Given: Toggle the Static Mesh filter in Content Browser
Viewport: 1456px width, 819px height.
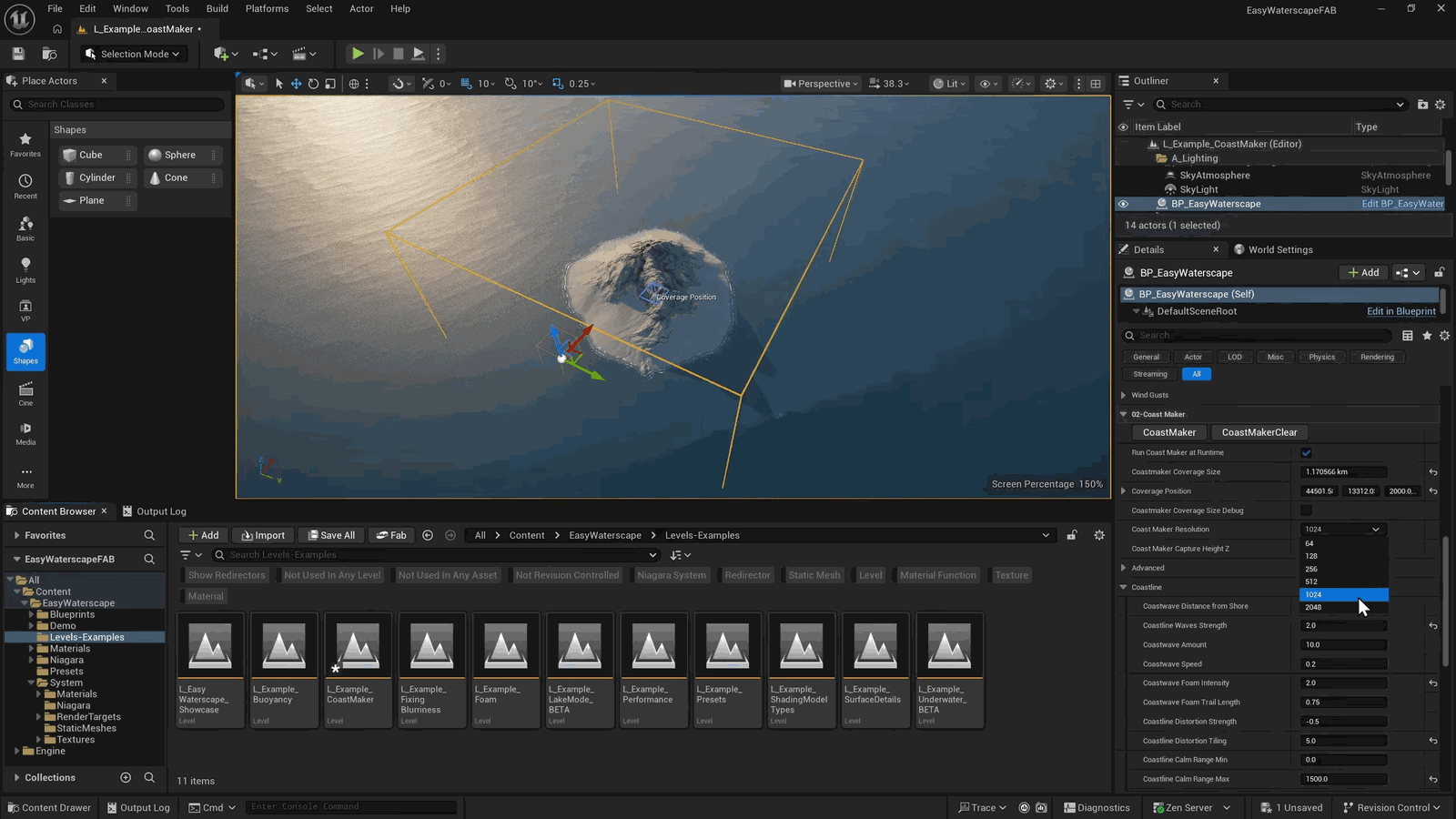Looking at the screenshot, I should pos(814,575).
